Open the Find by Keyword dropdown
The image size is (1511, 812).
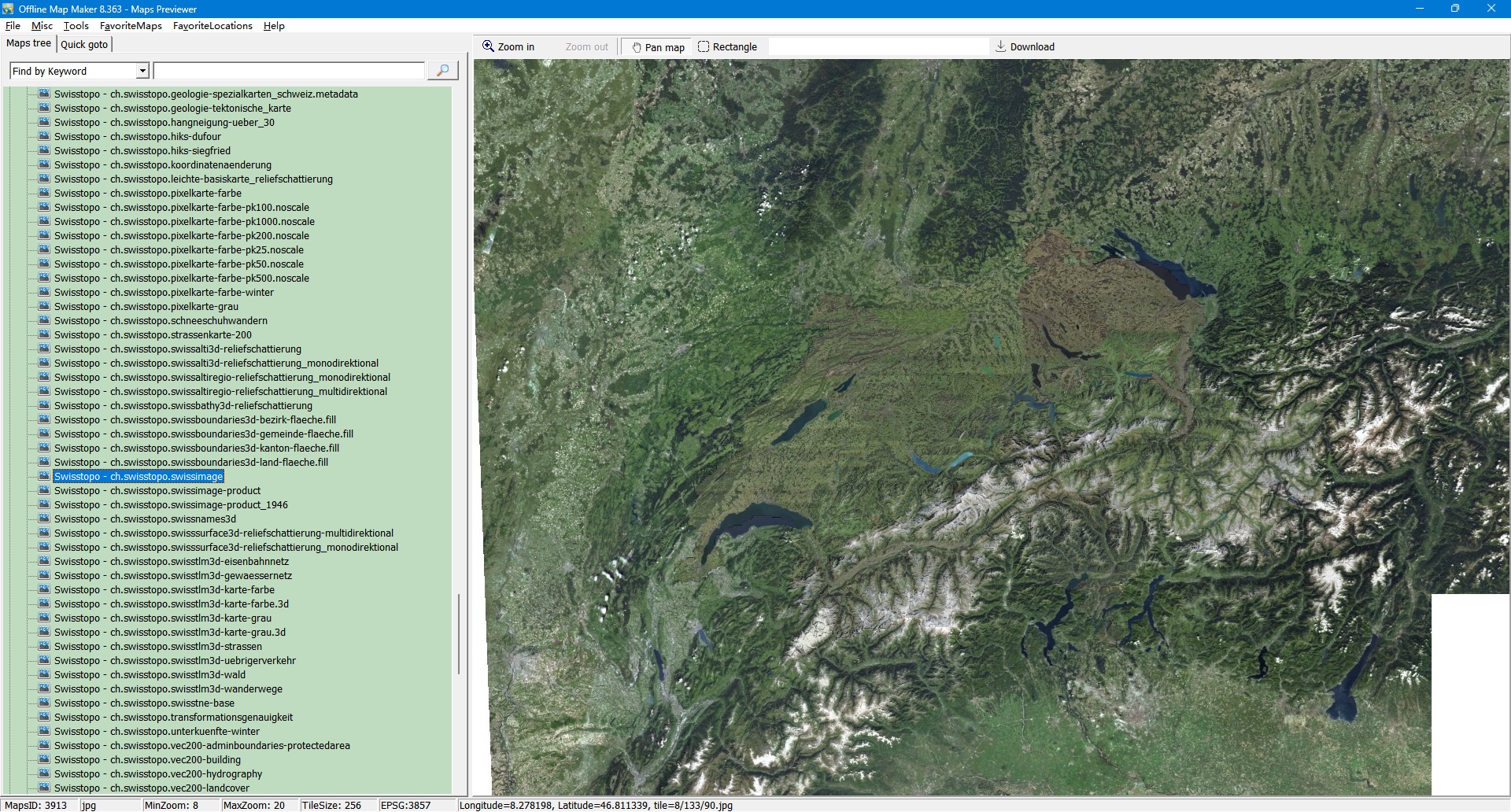[142, 72]
